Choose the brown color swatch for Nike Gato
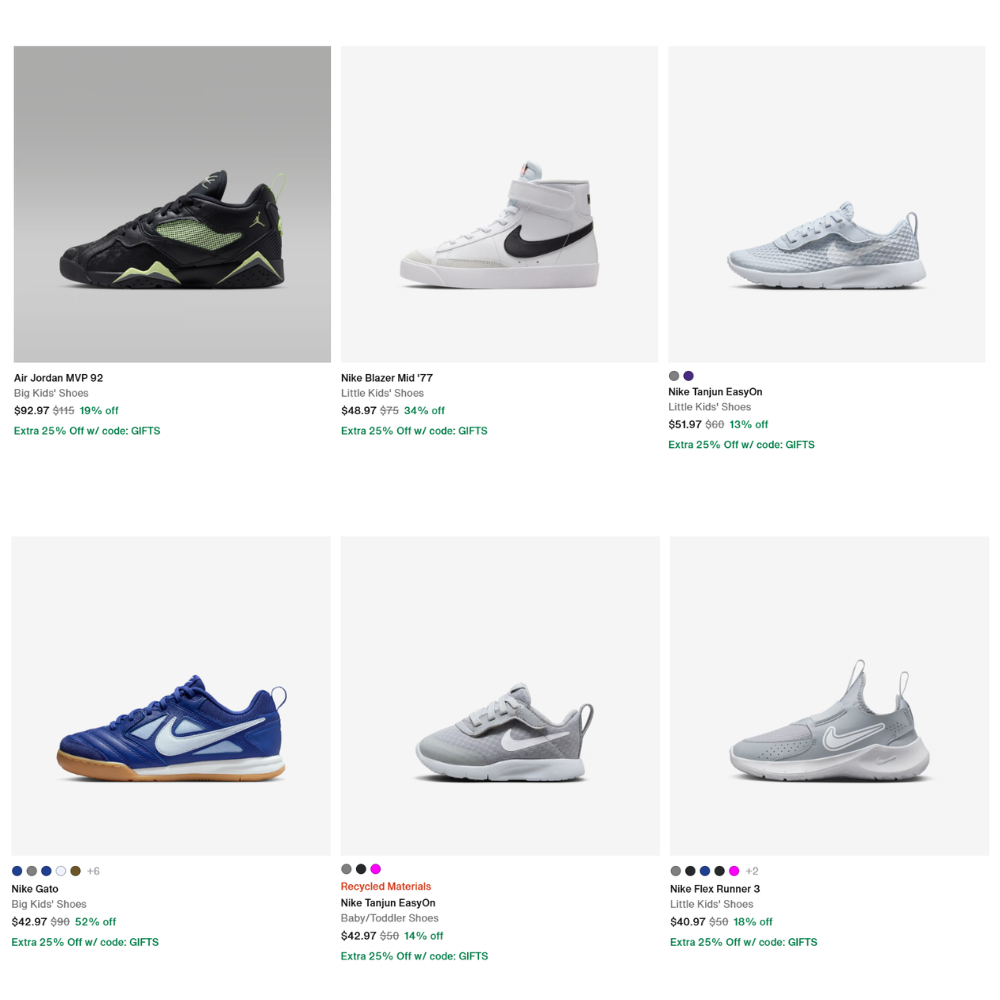This screenshot has width=1000, height=1000. pos(75,871)
